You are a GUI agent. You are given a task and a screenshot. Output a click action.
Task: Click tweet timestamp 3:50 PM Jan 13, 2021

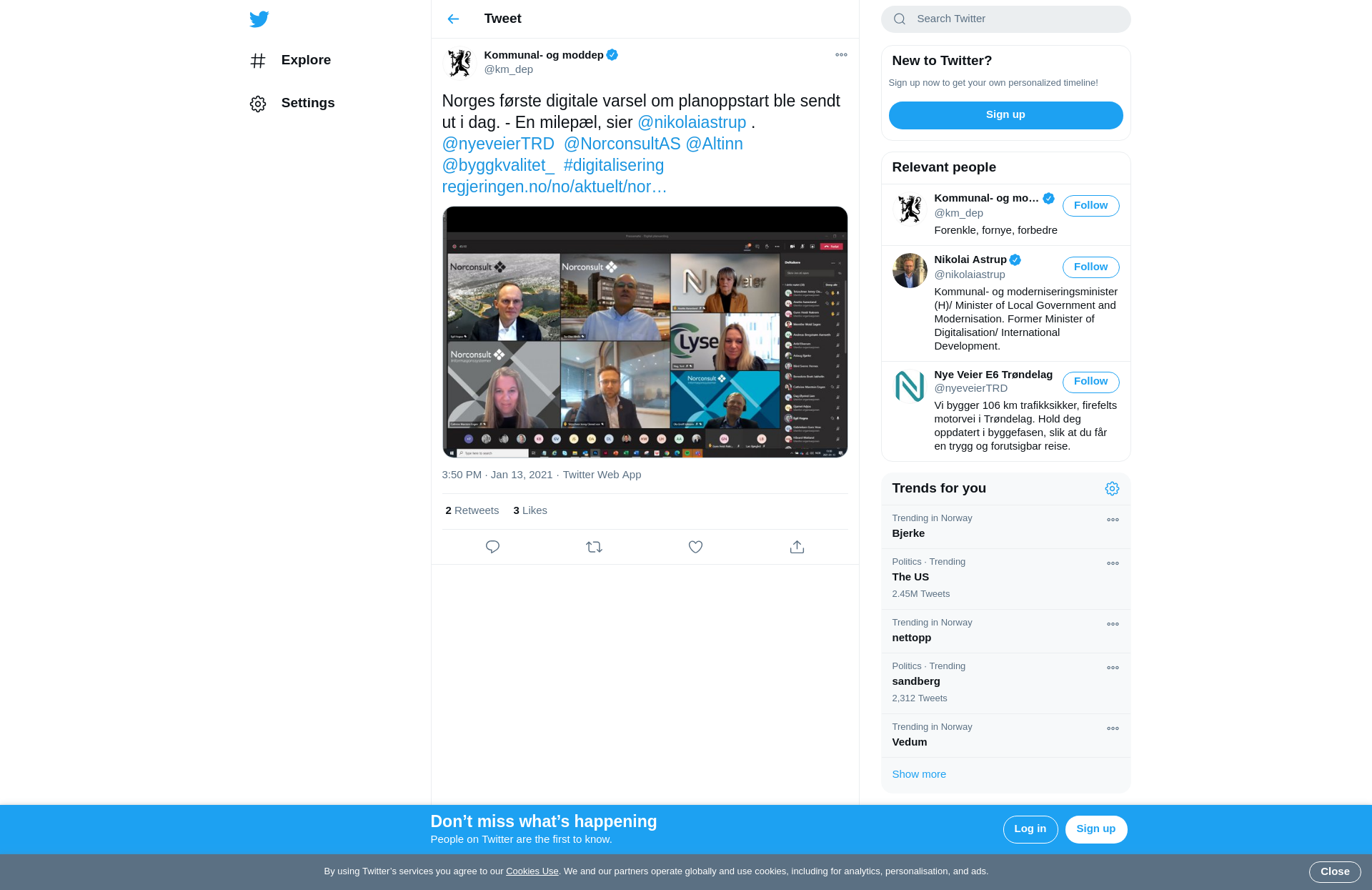click(x=497, y=475)
